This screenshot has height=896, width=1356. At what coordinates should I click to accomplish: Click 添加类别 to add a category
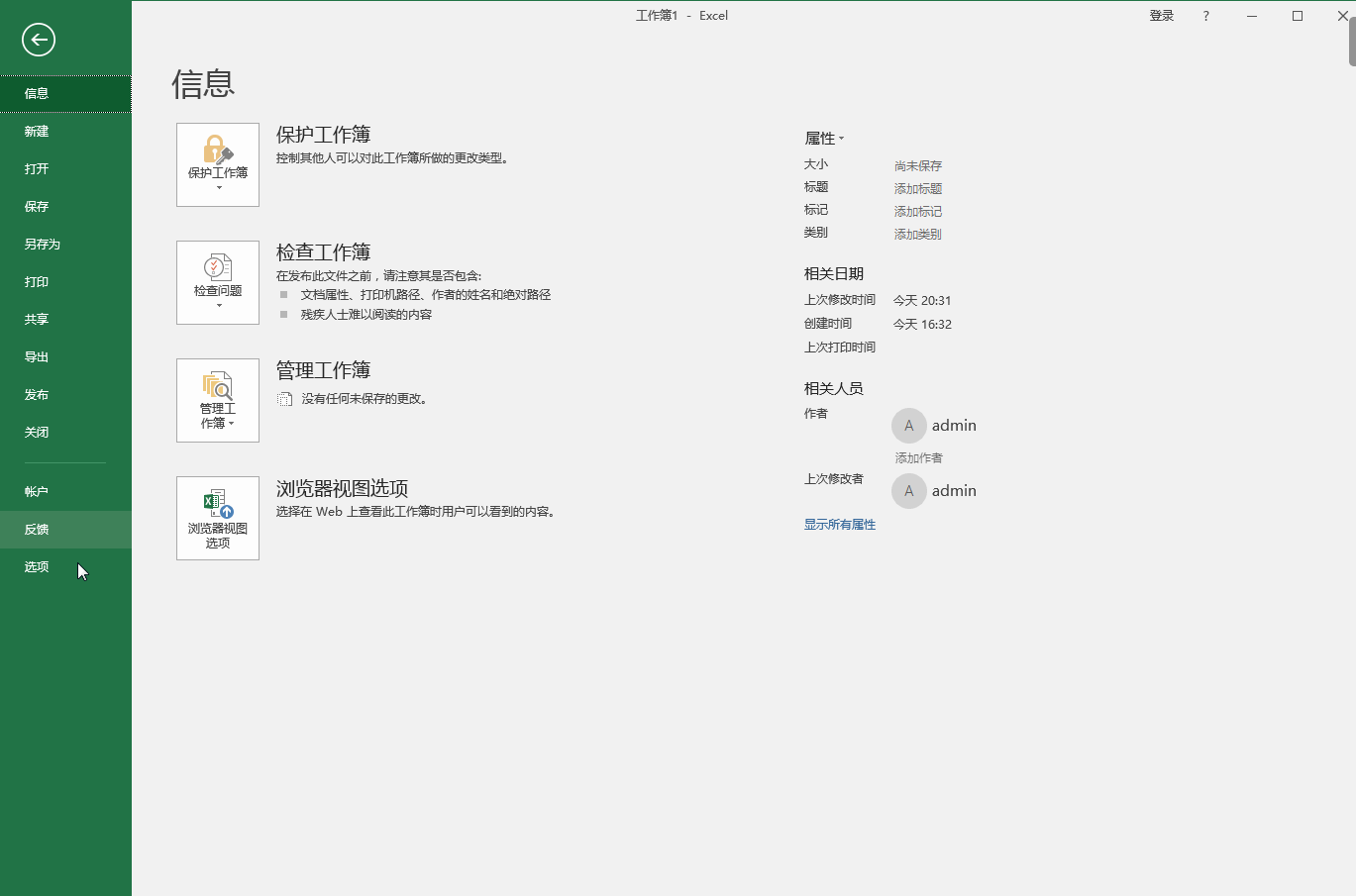(x=918, y=235)
